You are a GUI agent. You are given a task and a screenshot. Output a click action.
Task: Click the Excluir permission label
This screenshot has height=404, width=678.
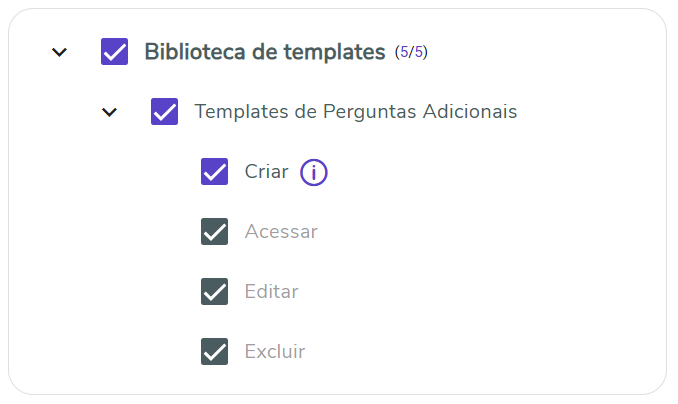click(275, 352)
